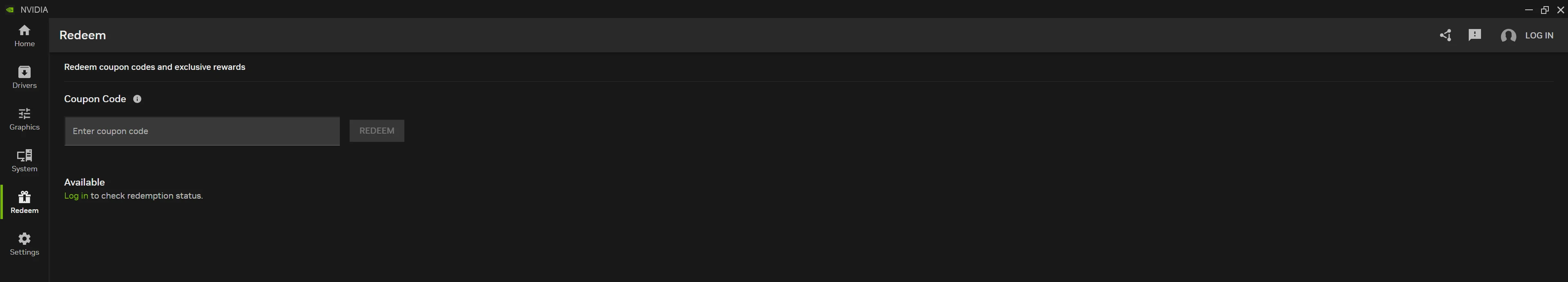Follow the green Log in link
The height and width of the screenshot is (282, 1568).
76,196
